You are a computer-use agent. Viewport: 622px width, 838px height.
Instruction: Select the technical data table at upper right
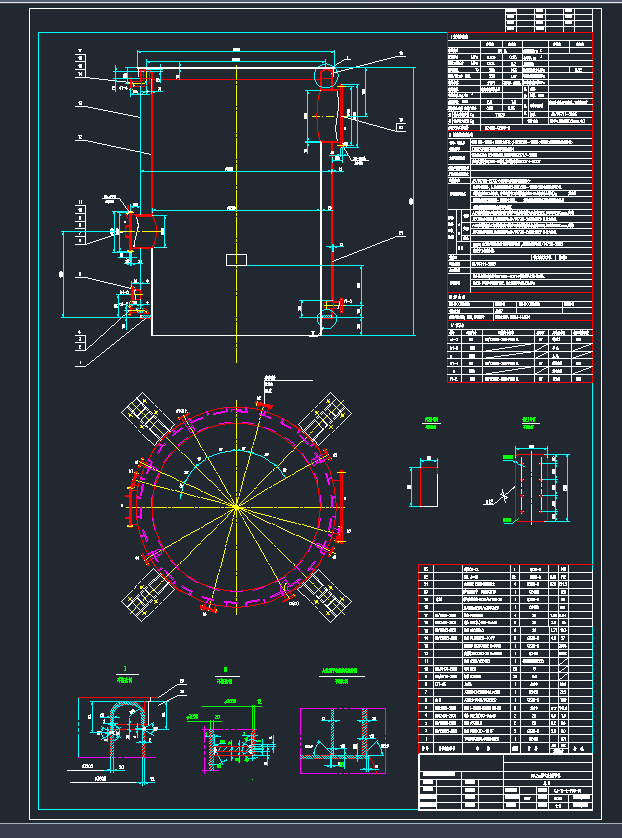519,207
